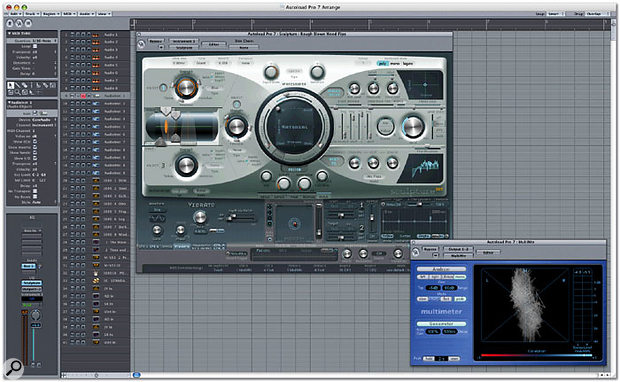The height and width of the screenshot is (382, 620).
Task: Click the string pickup display in Sculpture
Action: (x=181, y=127)
